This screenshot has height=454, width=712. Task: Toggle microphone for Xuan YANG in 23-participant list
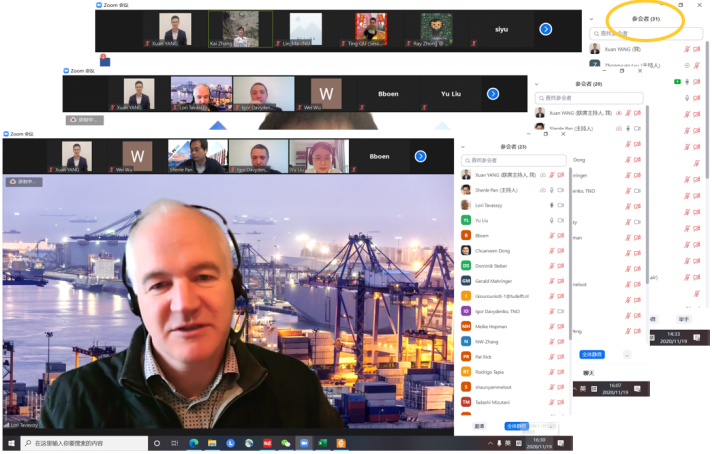(x=552, y=175)
